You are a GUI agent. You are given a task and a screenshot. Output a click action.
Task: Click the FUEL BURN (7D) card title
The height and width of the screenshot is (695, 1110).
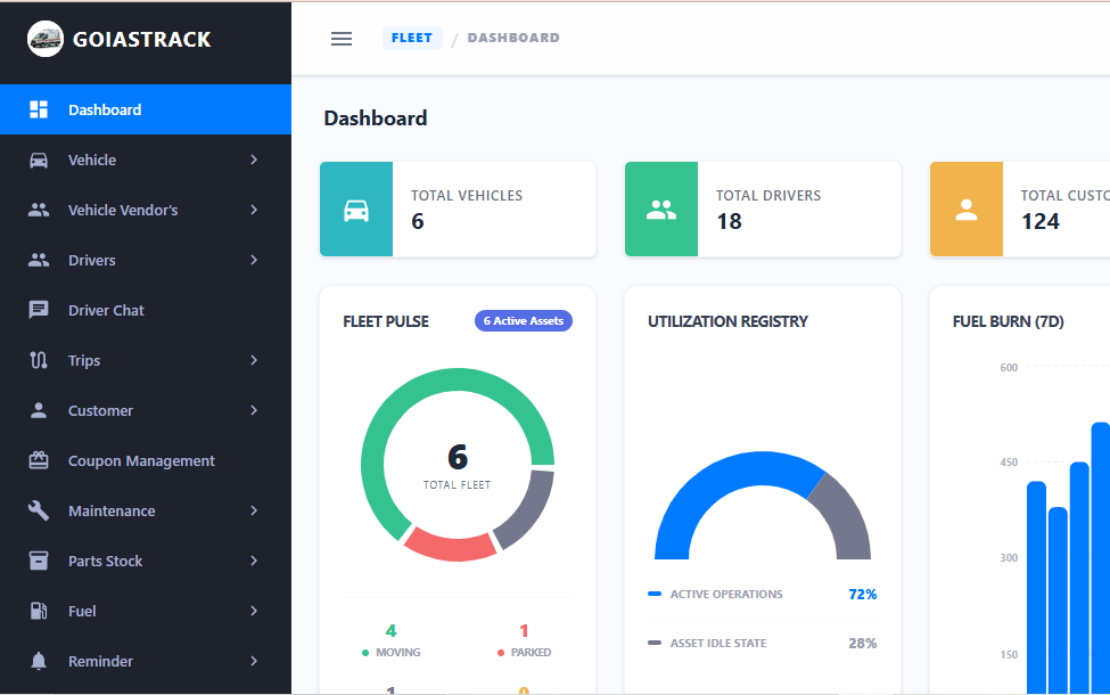point(1008,321)
